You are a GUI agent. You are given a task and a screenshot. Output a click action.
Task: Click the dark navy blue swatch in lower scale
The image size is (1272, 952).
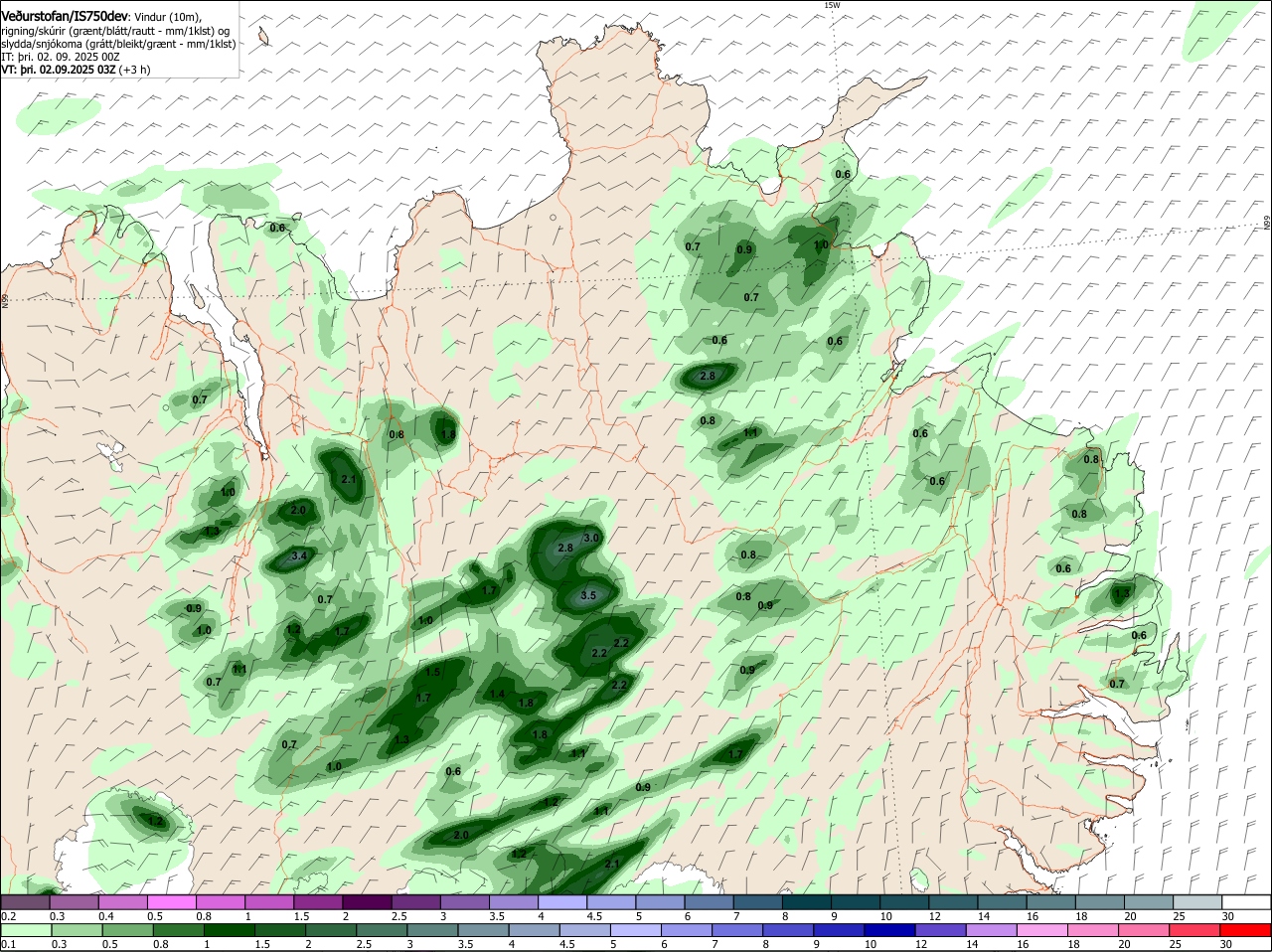pos(889,929)
